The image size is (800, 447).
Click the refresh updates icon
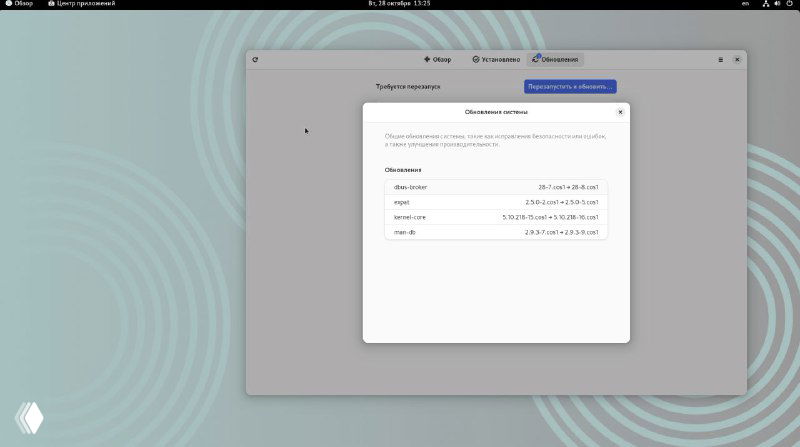click(x=255, y=59)
